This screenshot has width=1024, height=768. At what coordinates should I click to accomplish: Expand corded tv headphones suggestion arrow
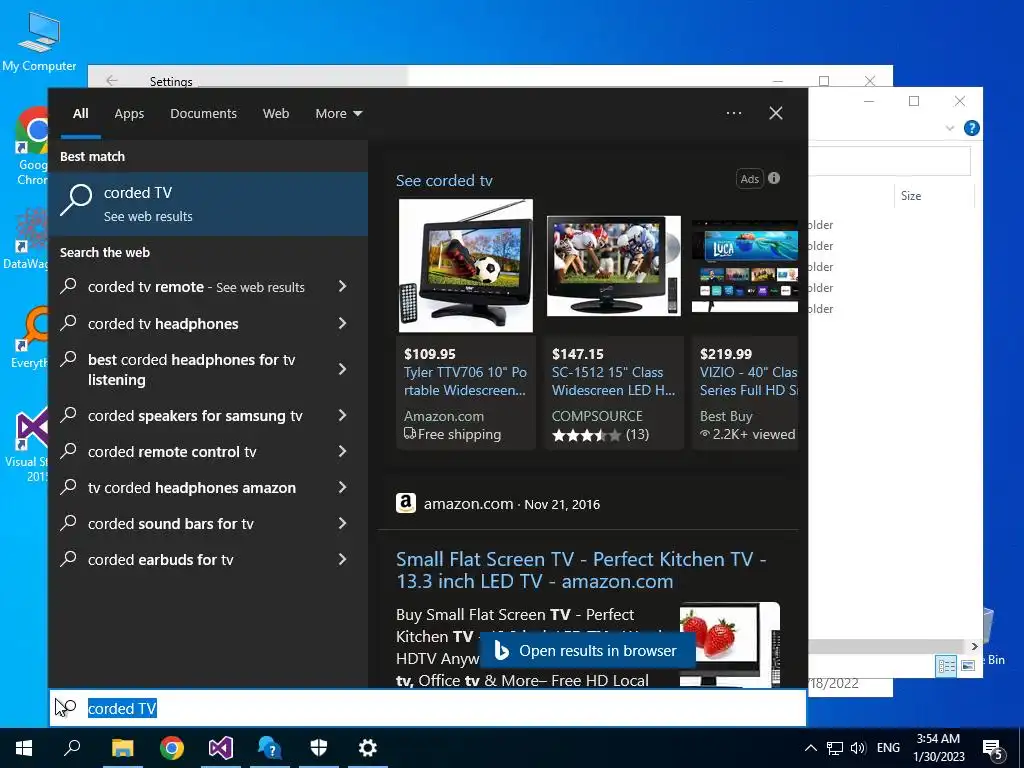342,323
